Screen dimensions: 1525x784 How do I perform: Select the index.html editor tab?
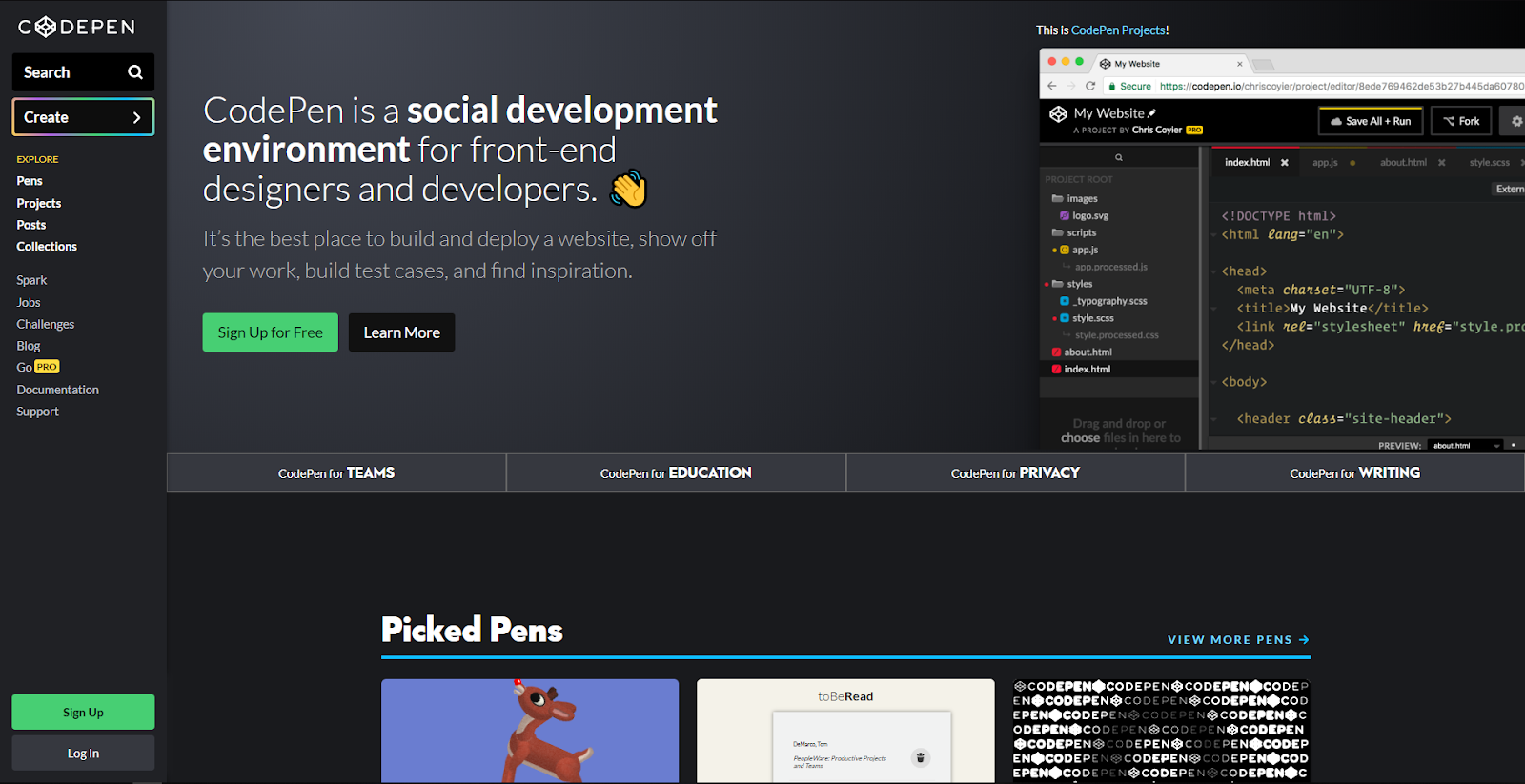point(1247,162)
